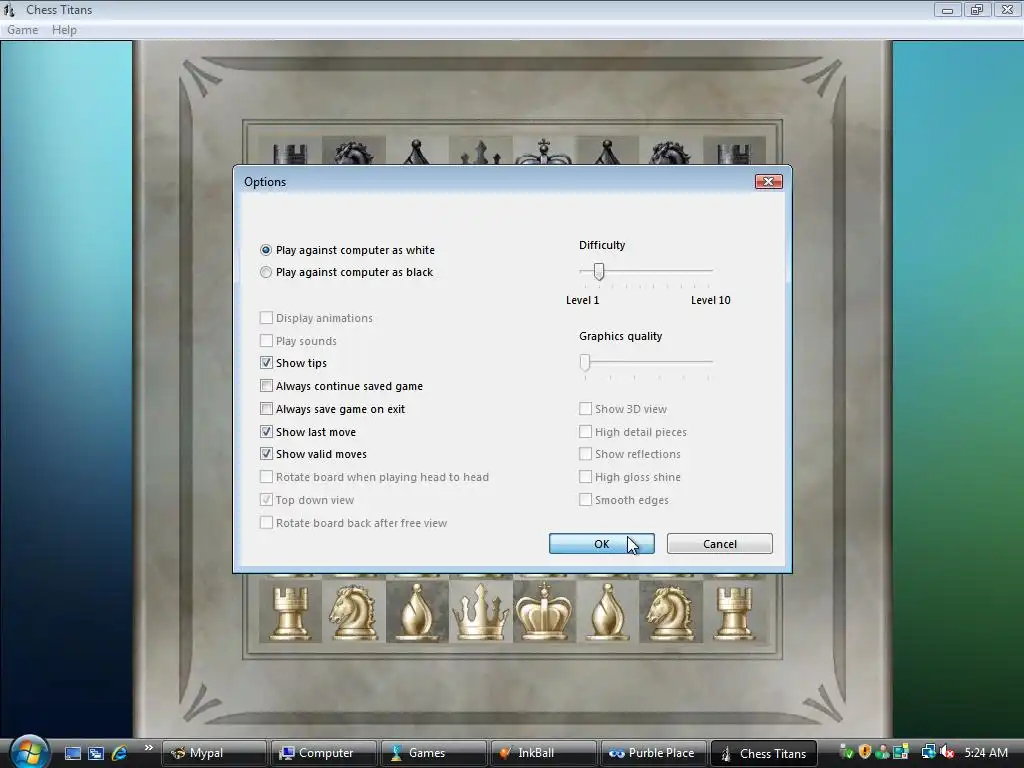Enable Always continue saved game
Screen dimensions: 1024x768
(266, 386)
